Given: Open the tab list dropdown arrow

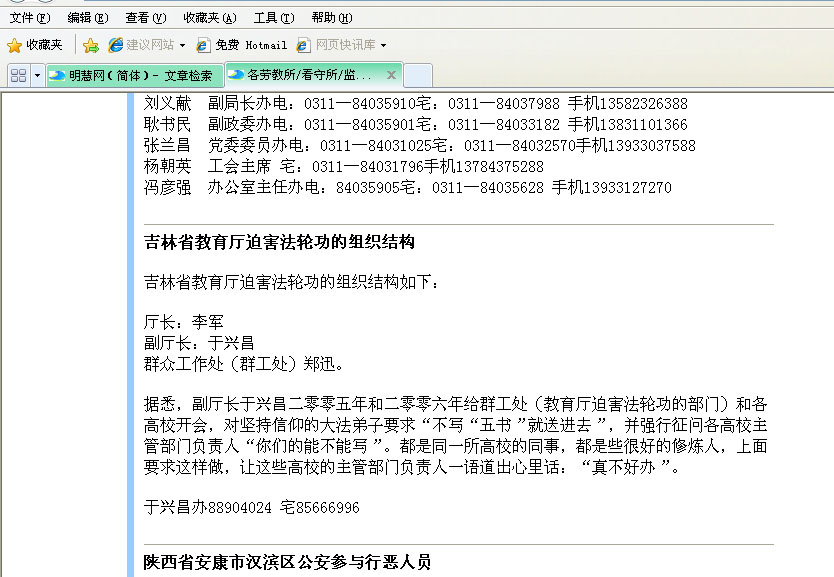Looking at the screenshot, I should tap(38, 76).
